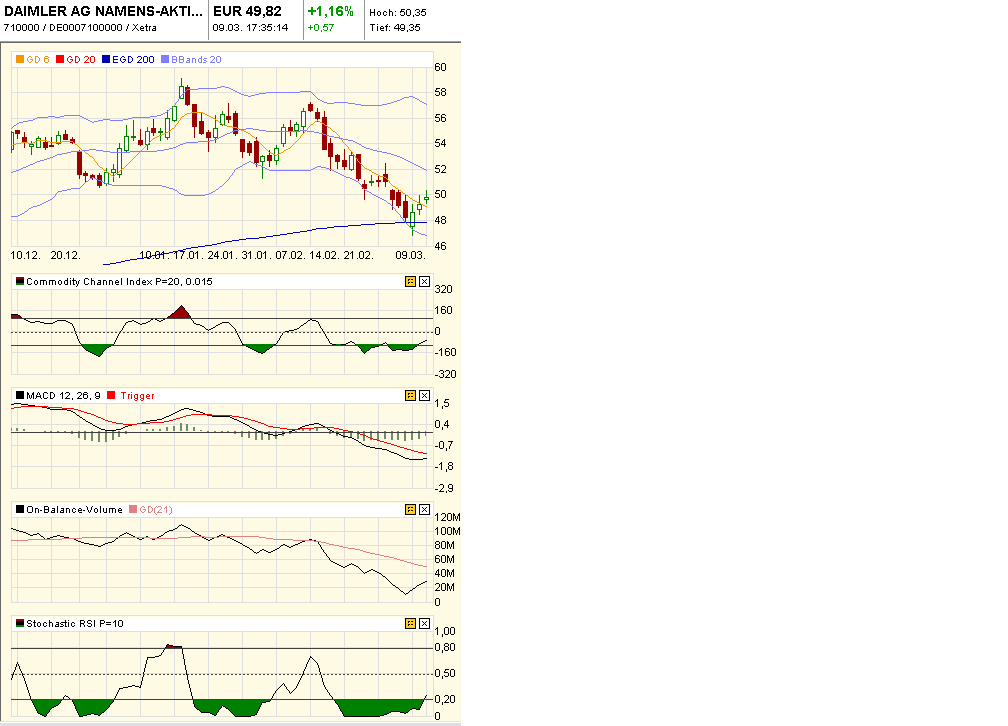Open settings icon of MACD panel
The height and width of the screenshot is (726, 1008).
pos(410,395)
